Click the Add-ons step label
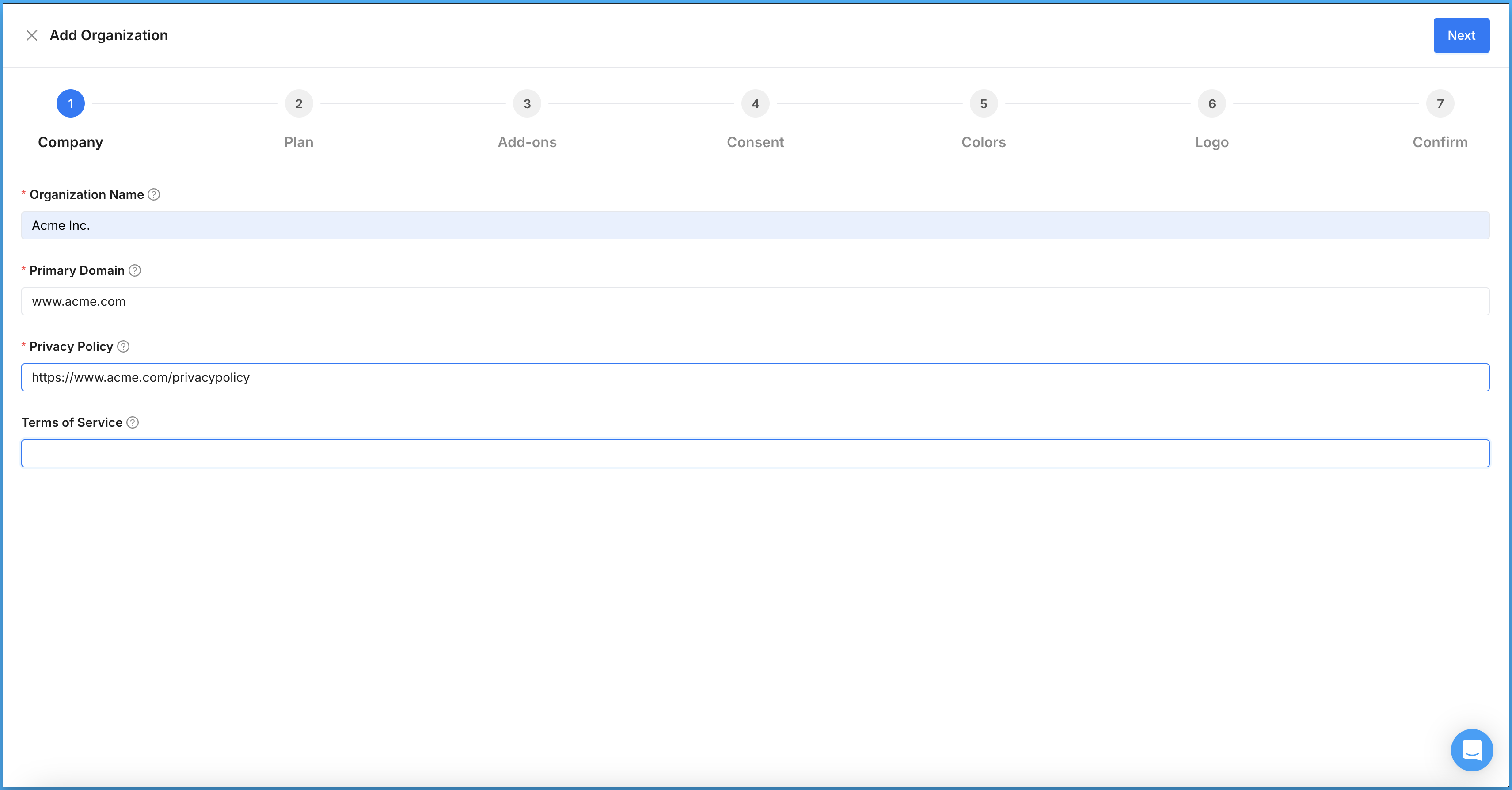Image resolution: width=1512 pixels, height=790 pixels. (527, 142)
